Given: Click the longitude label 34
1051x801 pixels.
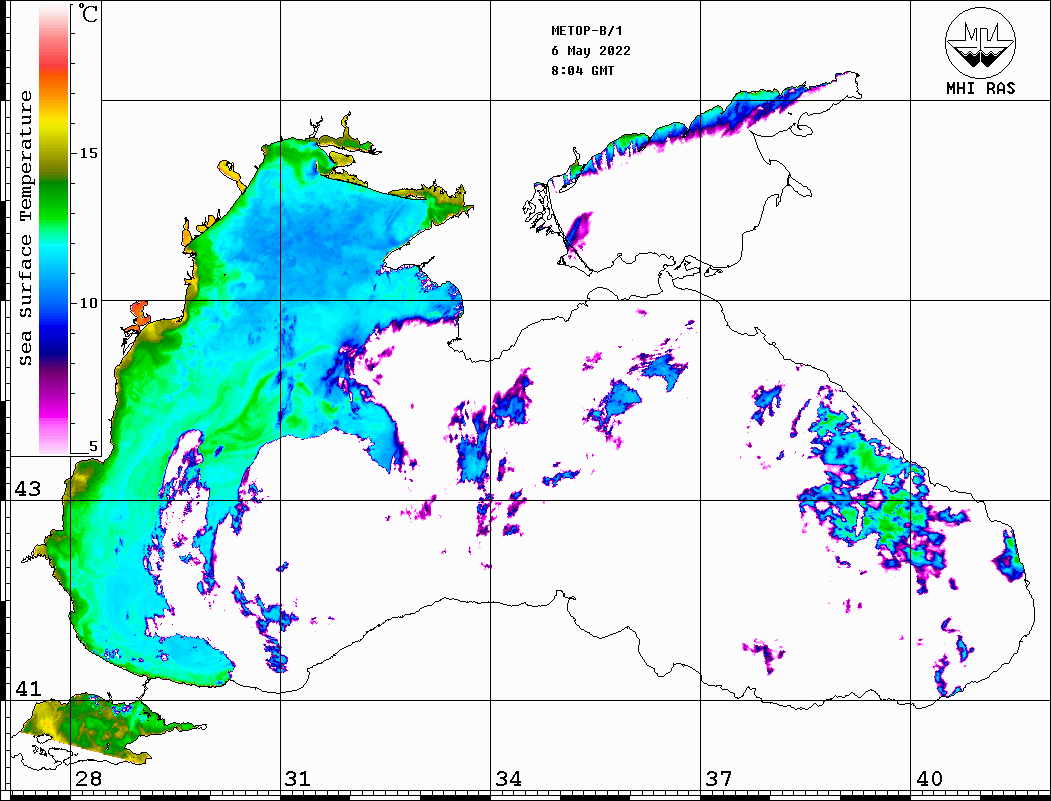Looking at the screenshot, I should 508,778.
